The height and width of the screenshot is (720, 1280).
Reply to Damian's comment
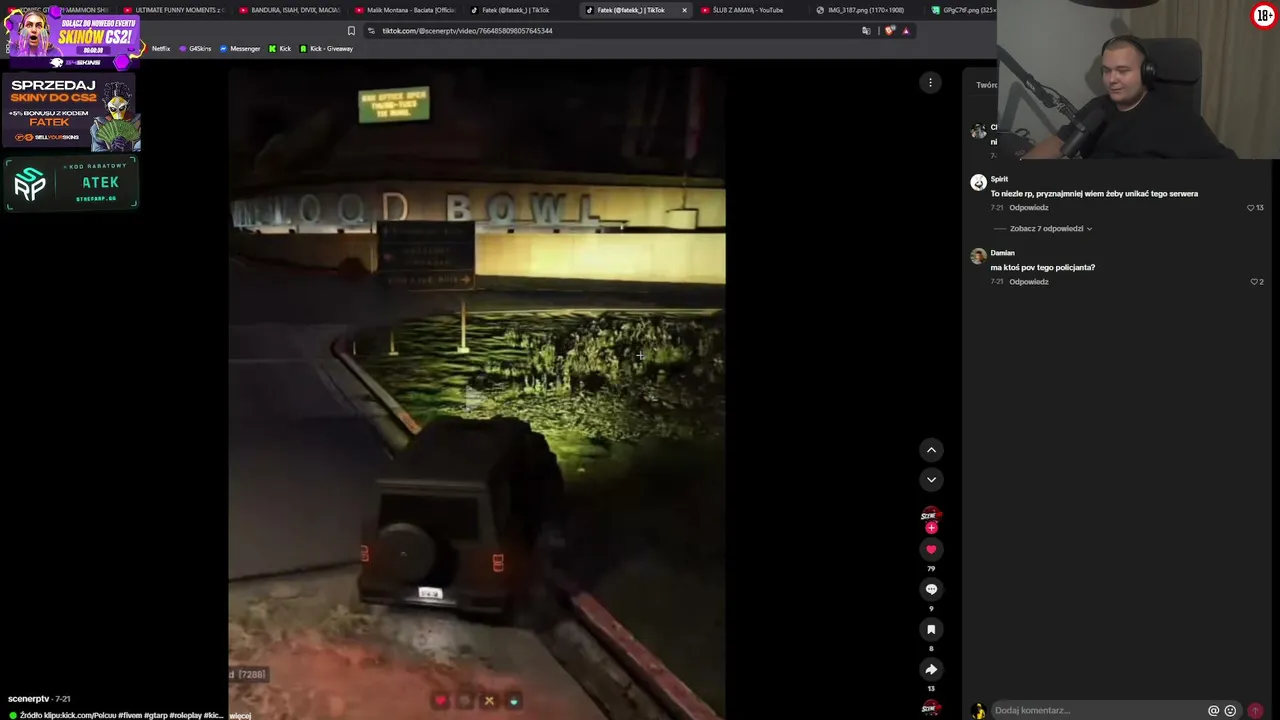pos(1028,282)
